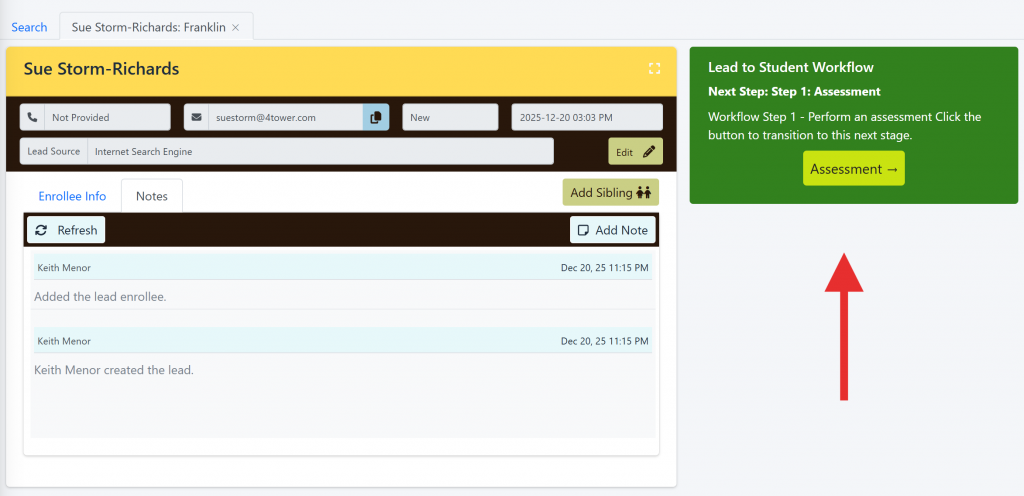Click the Add Note button
This screenshot has width=1024, height=496.
(x=612, y=230)
